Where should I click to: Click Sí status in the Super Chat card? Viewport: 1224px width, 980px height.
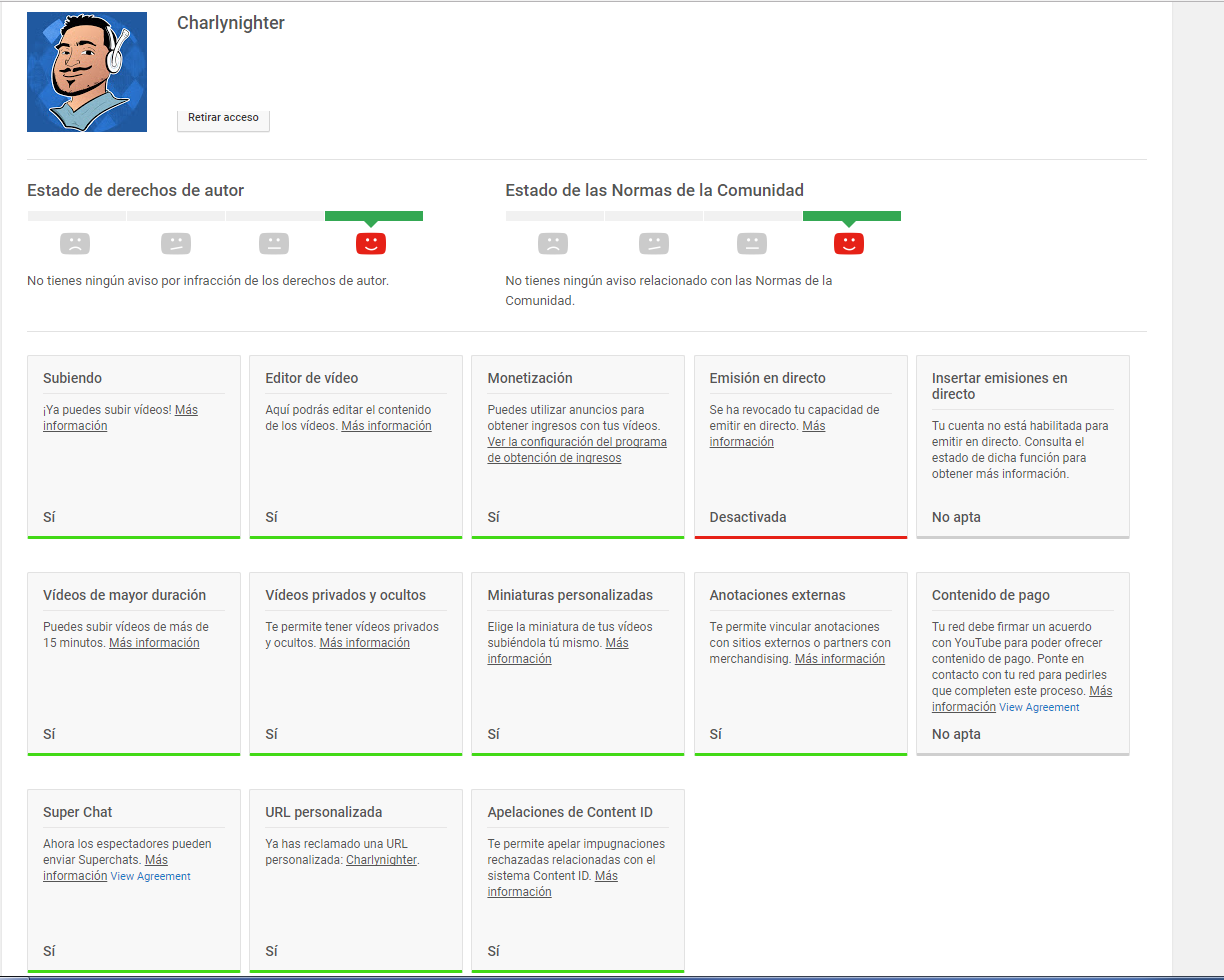click(49, 951)
